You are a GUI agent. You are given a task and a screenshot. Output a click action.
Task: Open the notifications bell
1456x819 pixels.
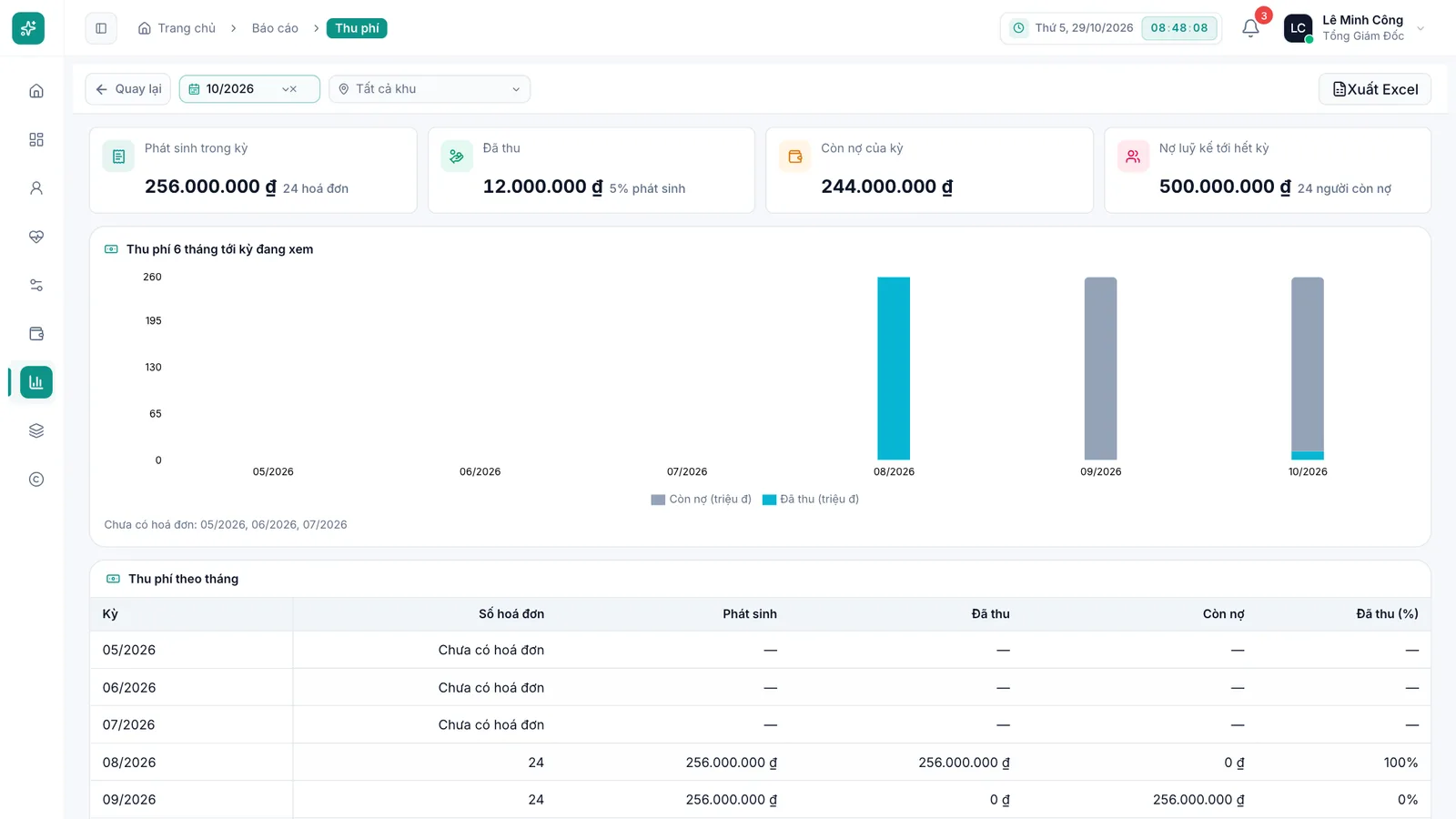(1250, 28)
